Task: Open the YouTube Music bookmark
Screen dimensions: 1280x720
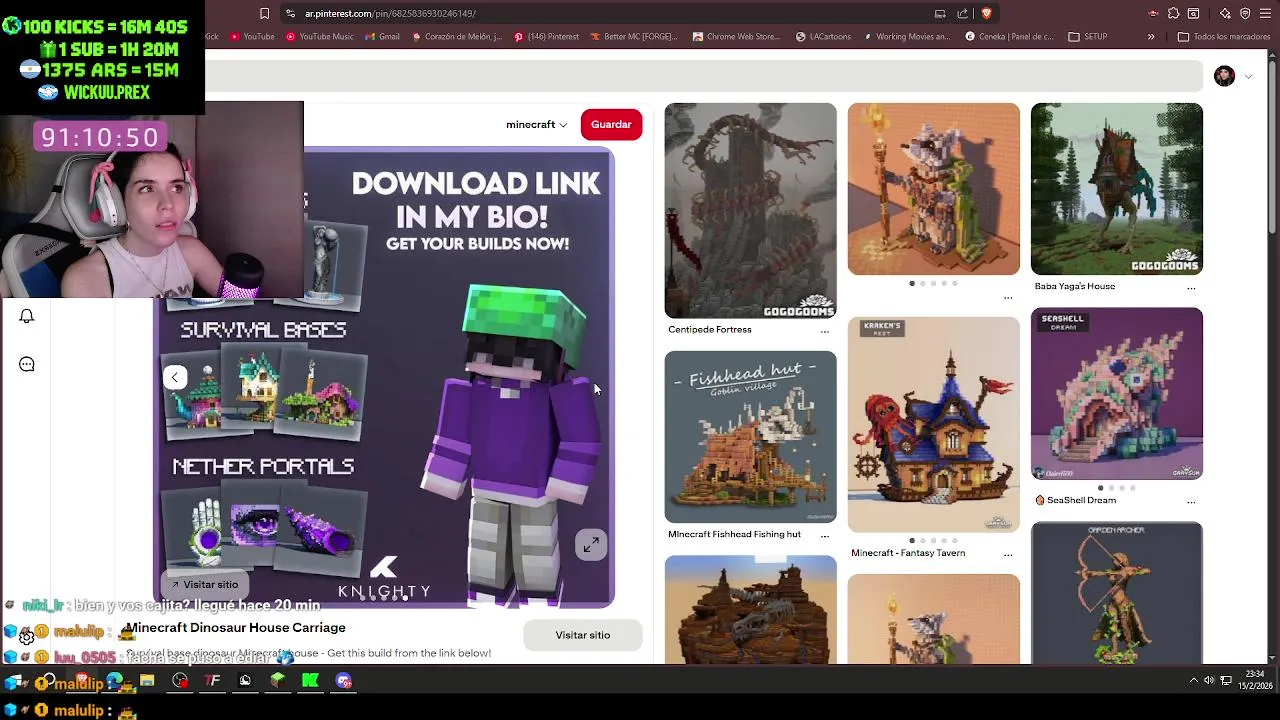Action: (320, 37)
